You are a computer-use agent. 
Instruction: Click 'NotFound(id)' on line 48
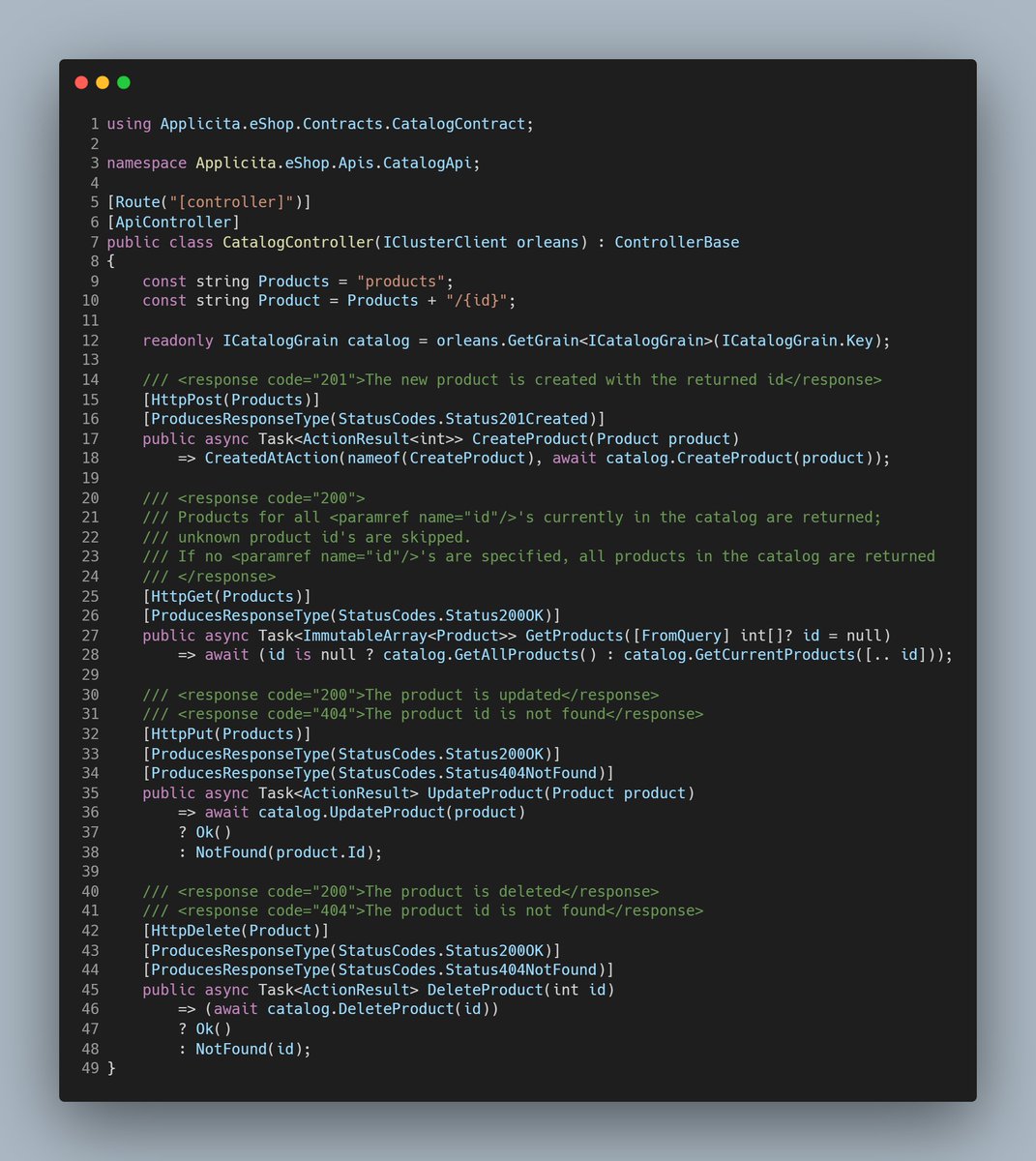click(x=250, y=1049)
